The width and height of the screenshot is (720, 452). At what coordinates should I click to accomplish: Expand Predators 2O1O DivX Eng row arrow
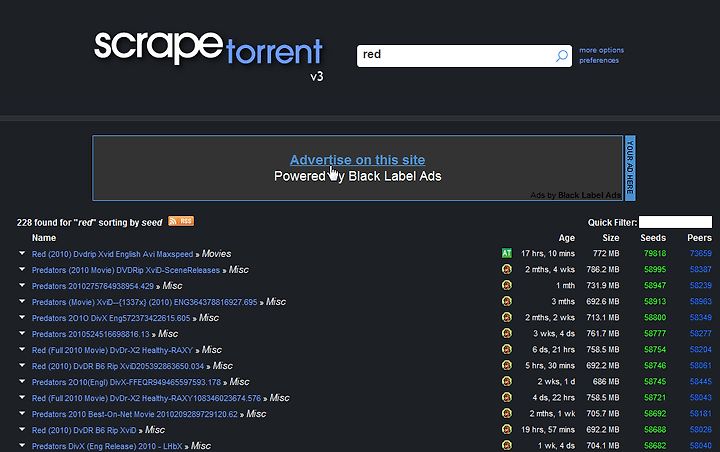[x=22, y=317]
